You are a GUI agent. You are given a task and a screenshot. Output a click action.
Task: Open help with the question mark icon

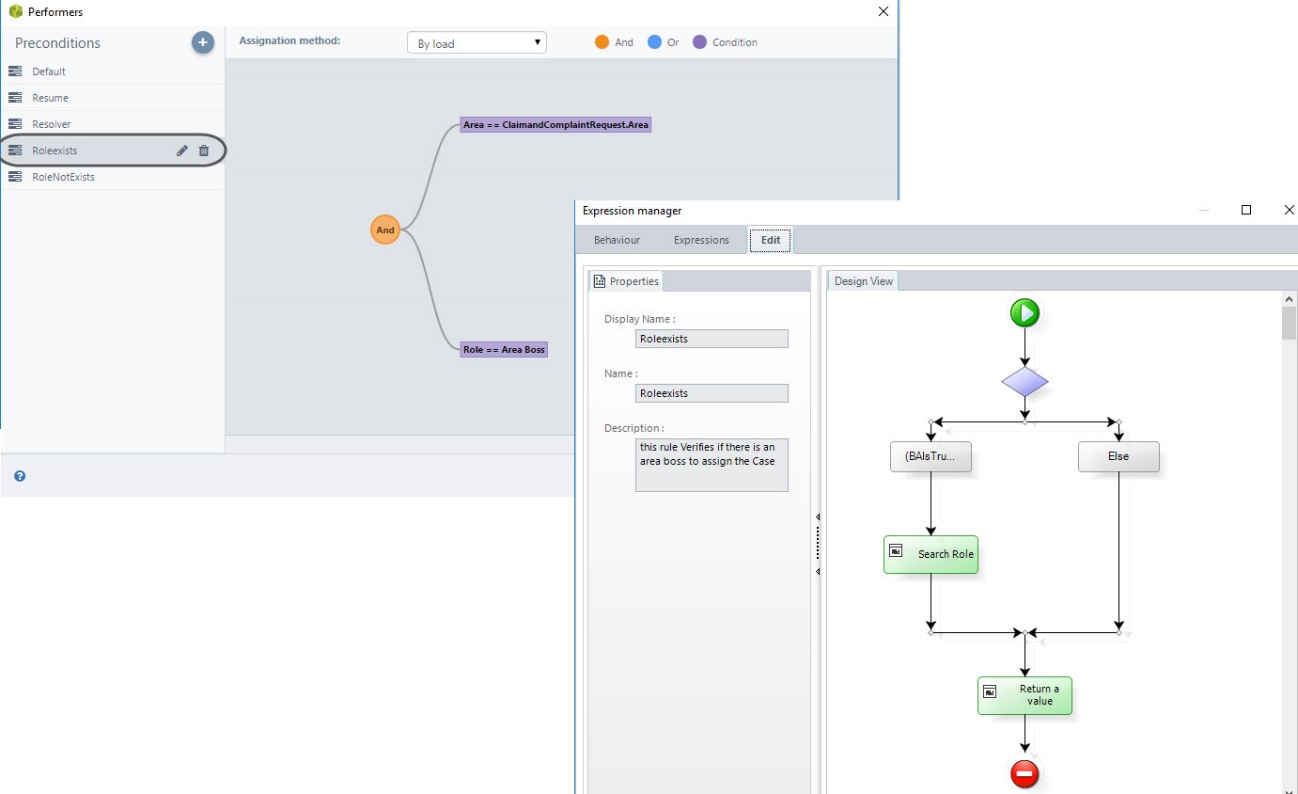[x=20, y=476]
